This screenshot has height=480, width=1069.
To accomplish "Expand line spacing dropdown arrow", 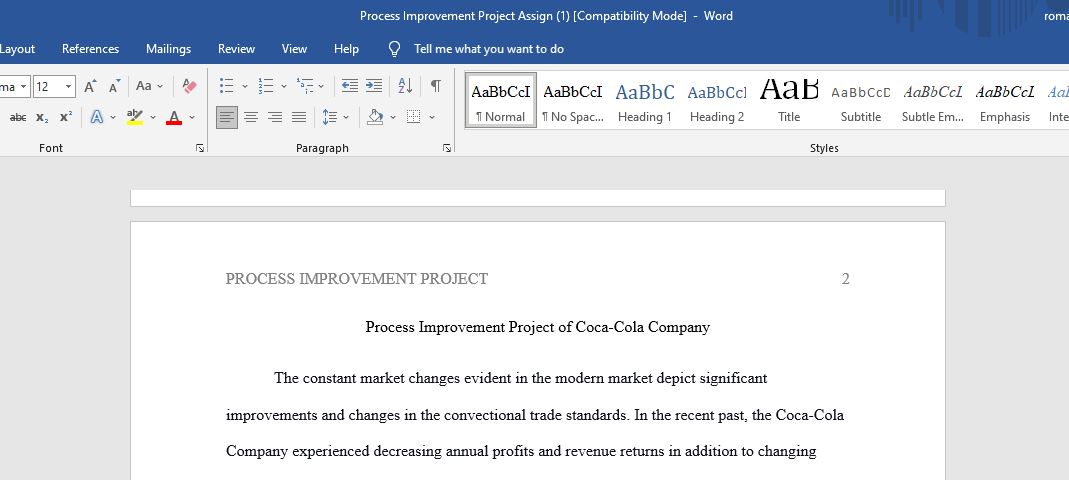I will [346, 117].
